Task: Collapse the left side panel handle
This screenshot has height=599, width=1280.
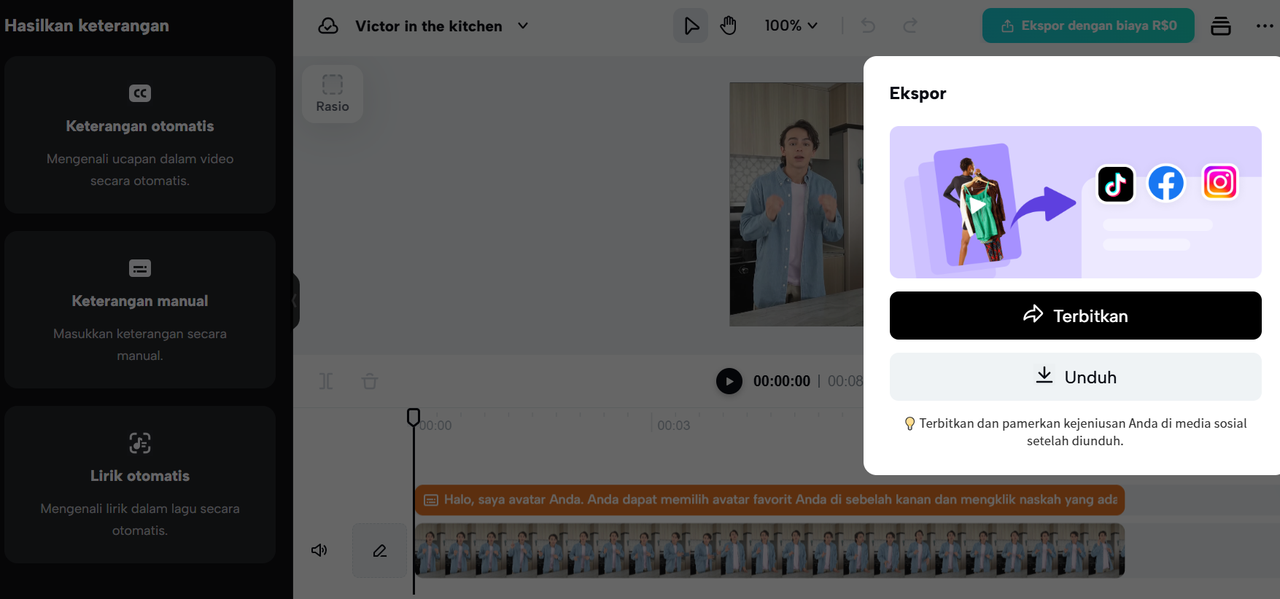Action: coord(296,300)
